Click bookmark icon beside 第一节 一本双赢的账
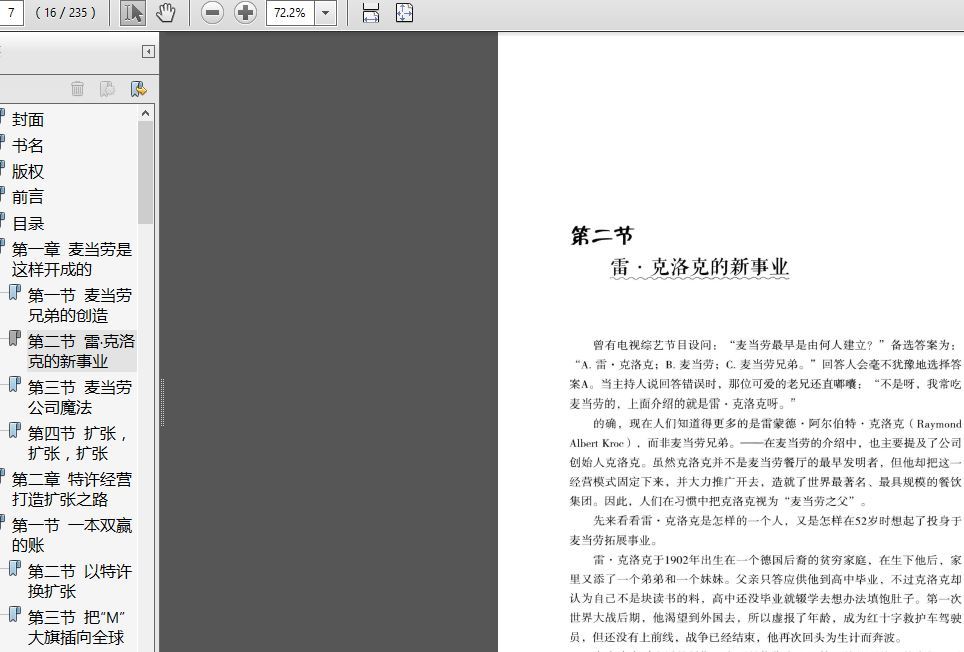 pos(2,523)
